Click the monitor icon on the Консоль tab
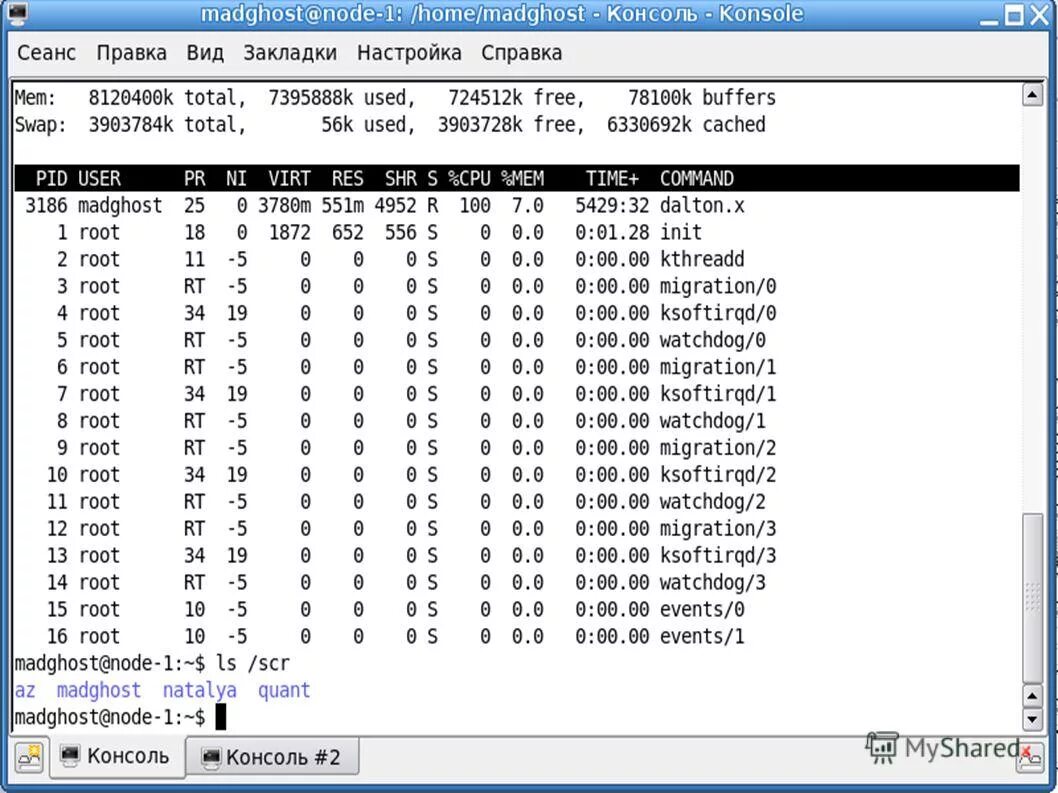The image size is (1058, 793). [69, 757]
